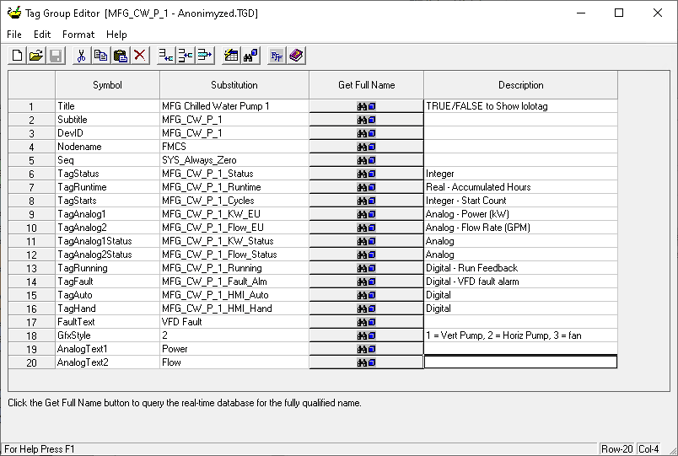Click the row icon with right-pointing arrow

click(x=205, y=56)
